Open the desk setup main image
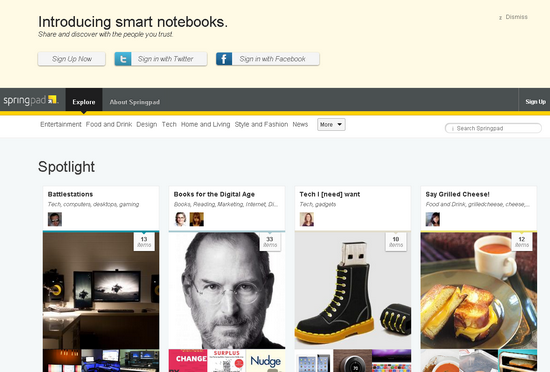Image resolution: width=550 pixels, height=372 pixels. [x=101, y=290]
